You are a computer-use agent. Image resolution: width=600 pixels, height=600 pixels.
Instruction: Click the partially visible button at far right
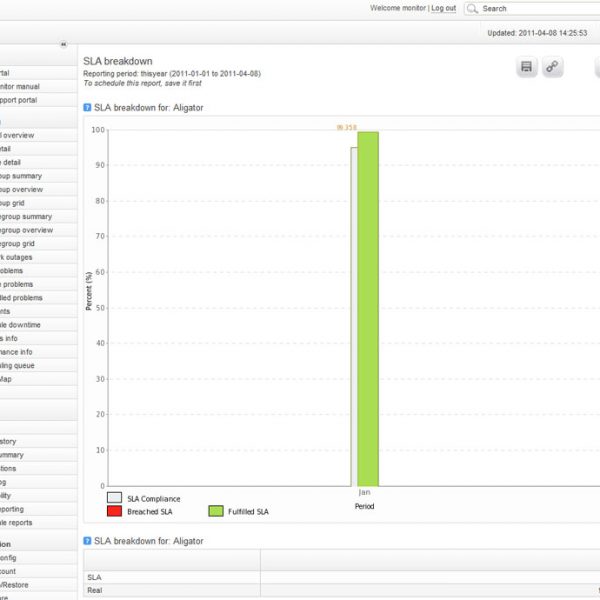595,67
